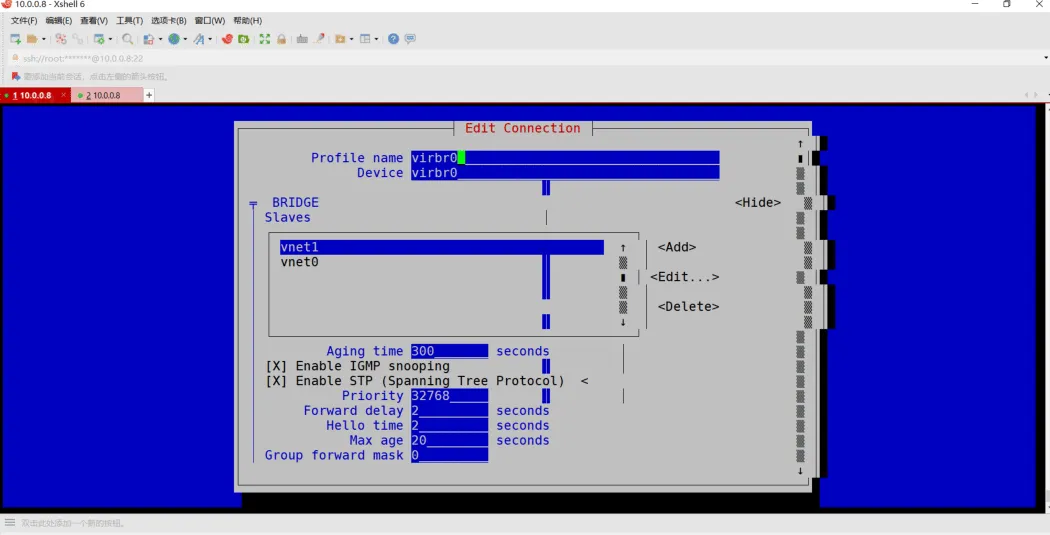The image size is (1050, 535).
Task: Click the padlock lock screen icon
Action: (x=281, y=39)
